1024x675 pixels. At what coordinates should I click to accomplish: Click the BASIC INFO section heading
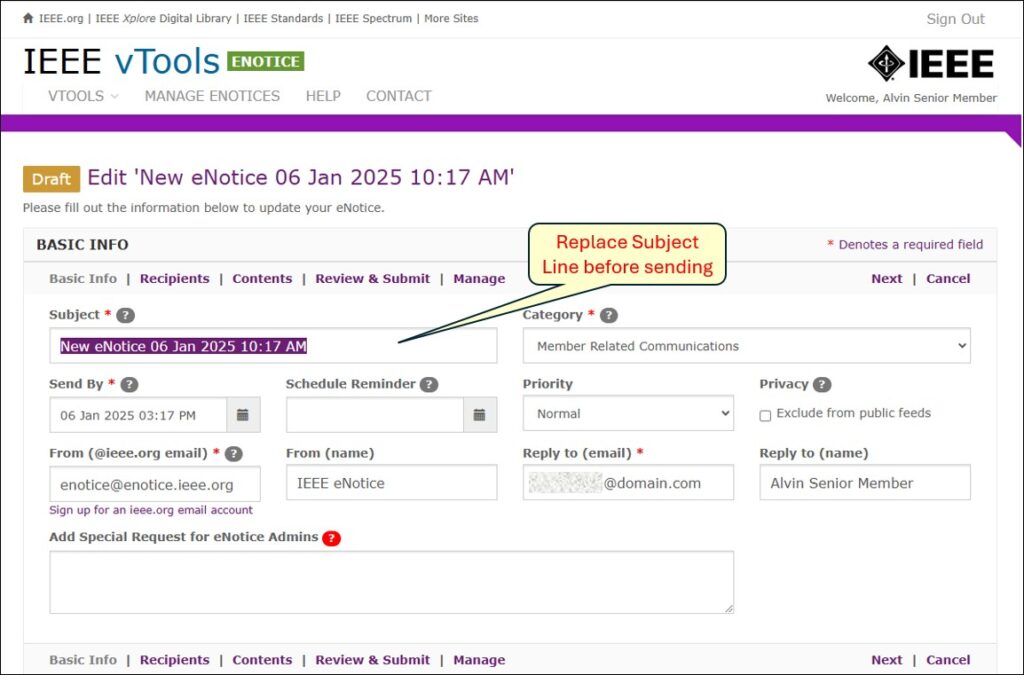(82, 245)
